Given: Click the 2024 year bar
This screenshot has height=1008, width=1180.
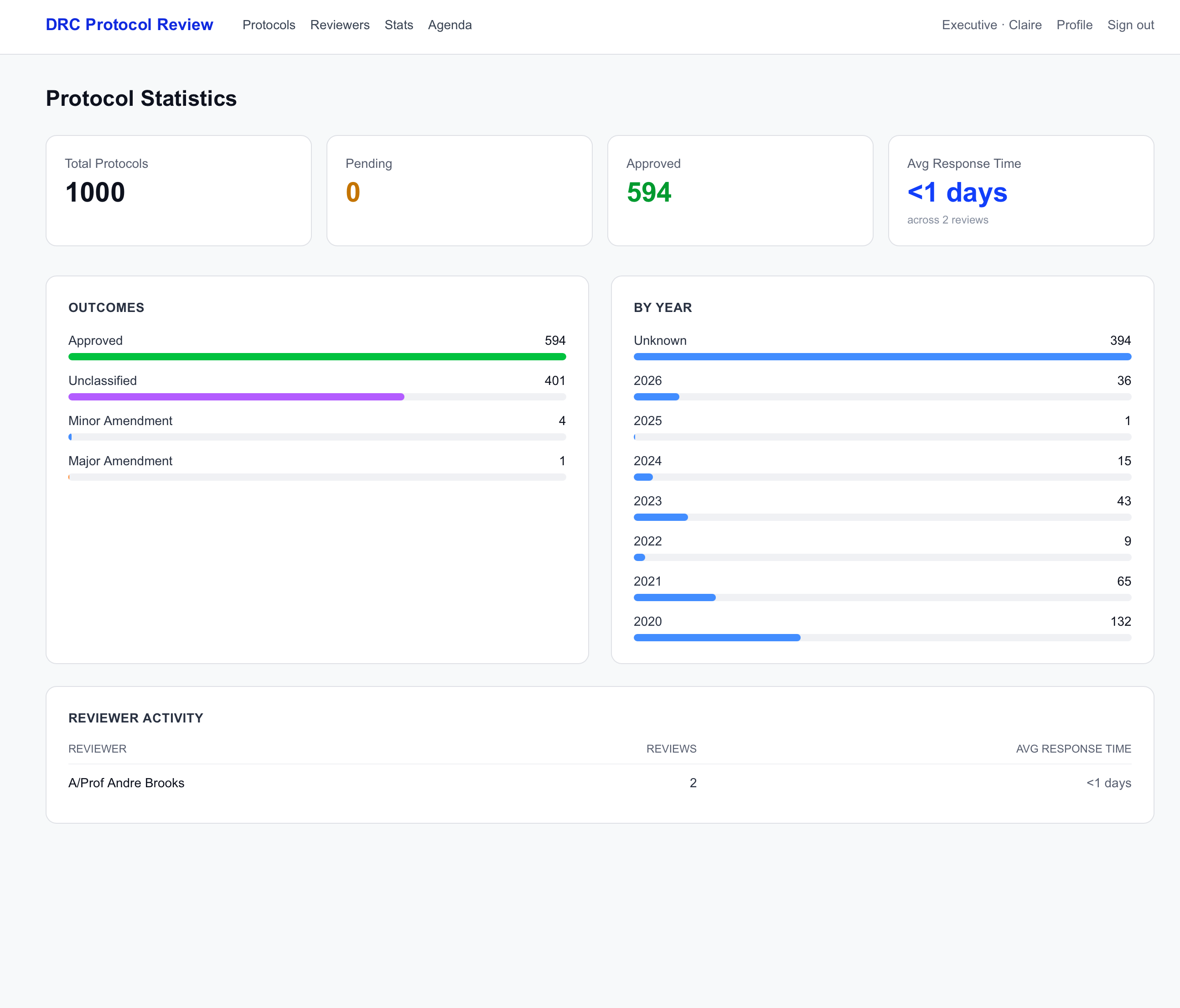Looking at the screenshot, I should coord(882,477).
